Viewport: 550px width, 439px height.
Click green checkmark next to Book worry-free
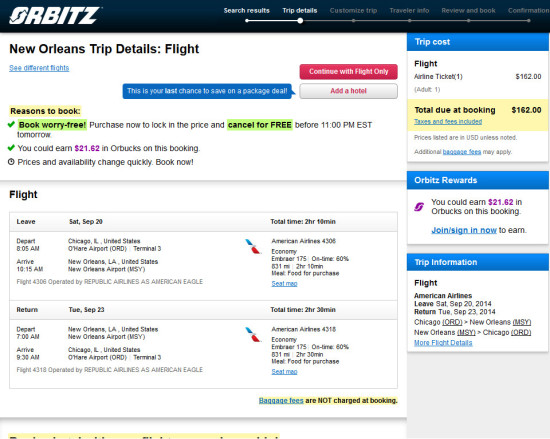pos(11,124)
